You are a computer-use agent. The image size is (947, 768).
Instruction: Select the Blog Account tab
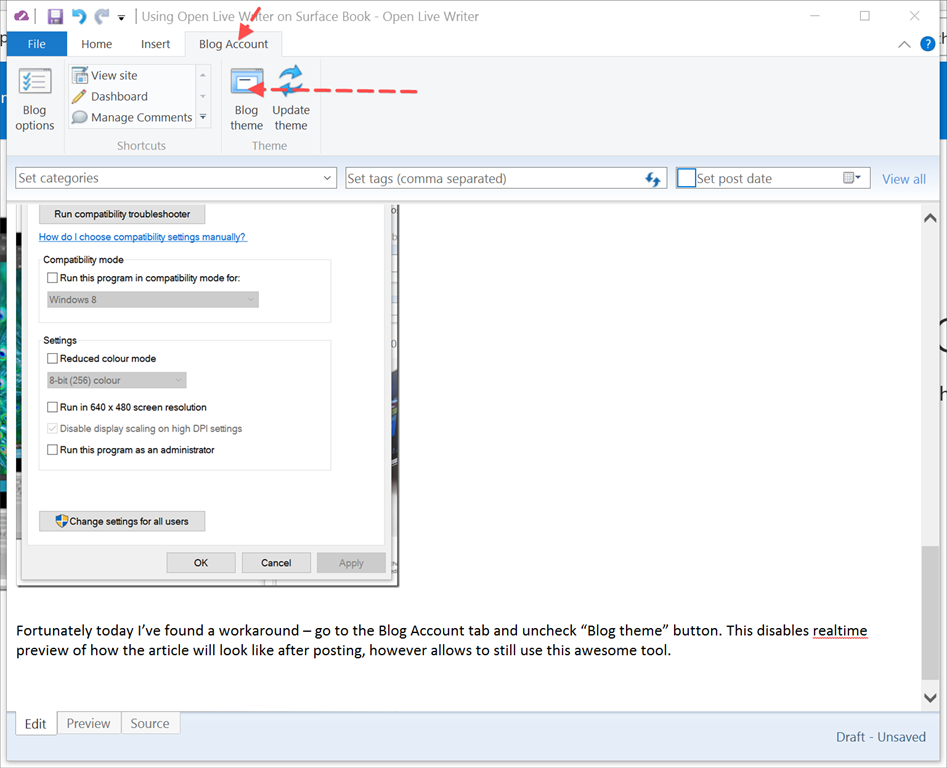click(234, 44)
